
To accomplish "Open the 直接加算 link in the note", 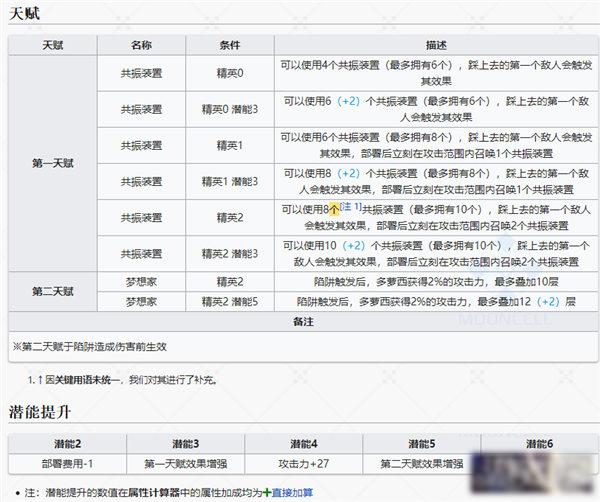I will coord(292,492).
